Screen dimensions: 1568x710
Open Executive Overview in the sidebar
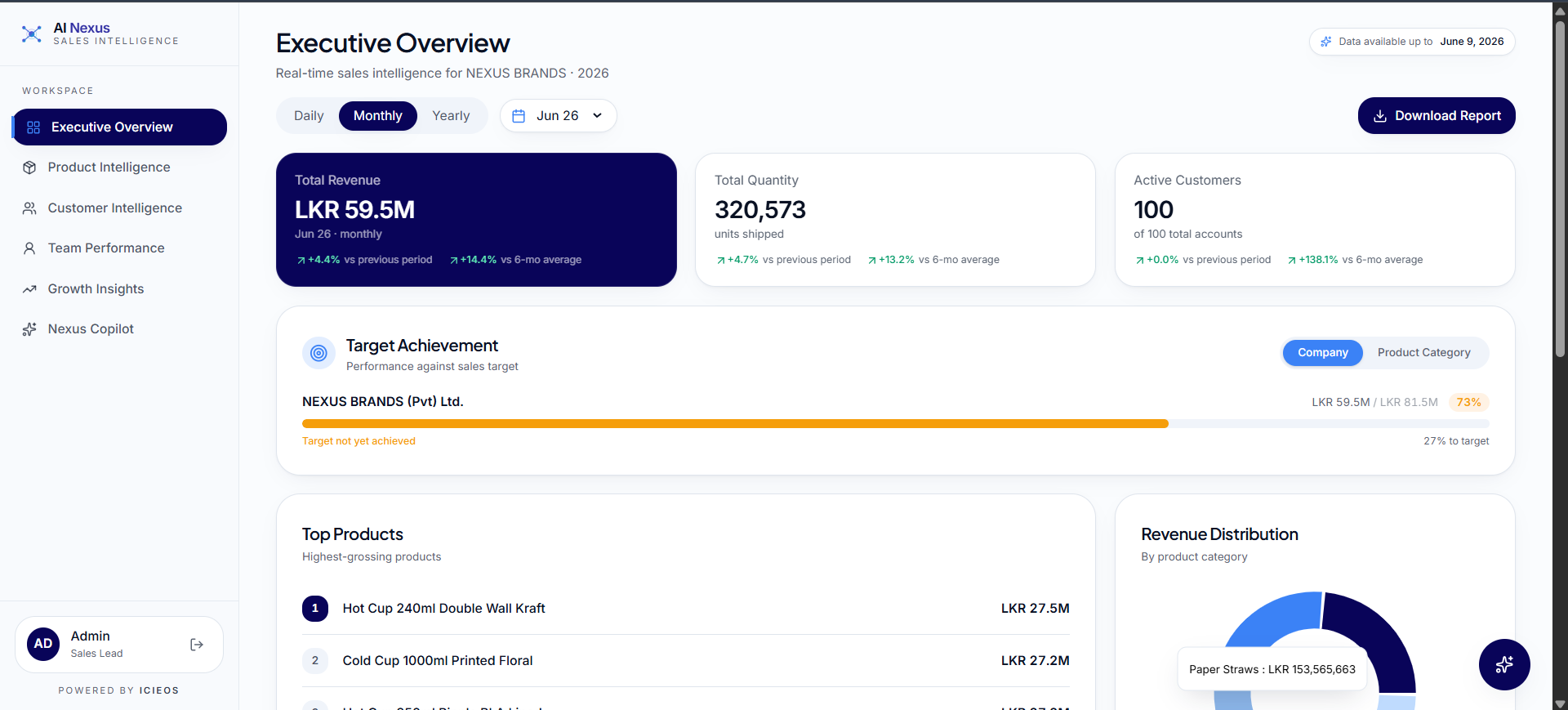[119, 127]
